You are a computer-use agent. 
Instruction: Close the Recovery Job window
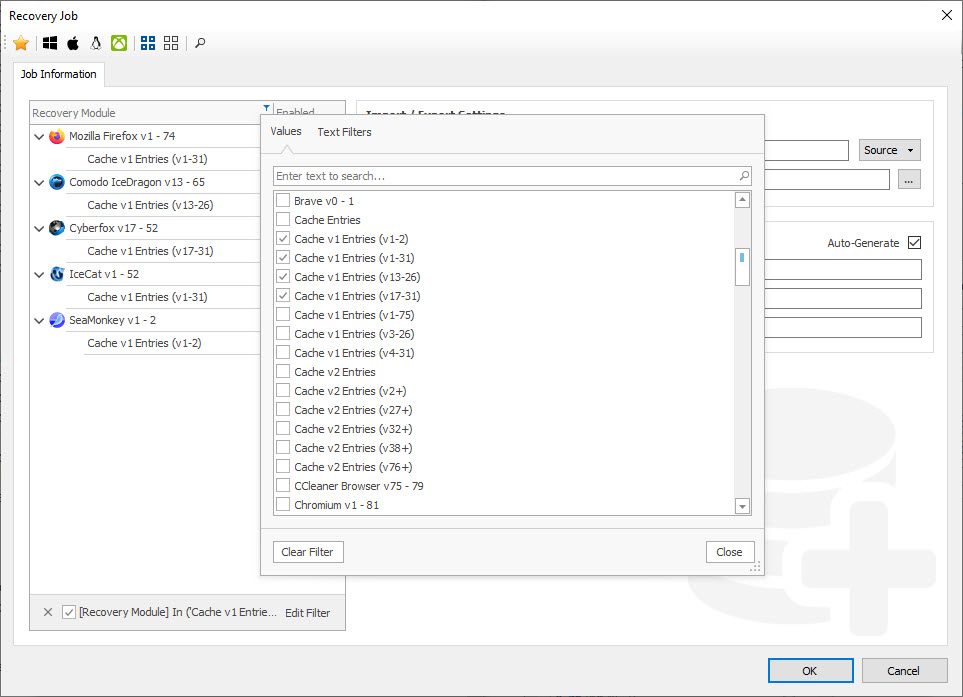click(946, 15)
